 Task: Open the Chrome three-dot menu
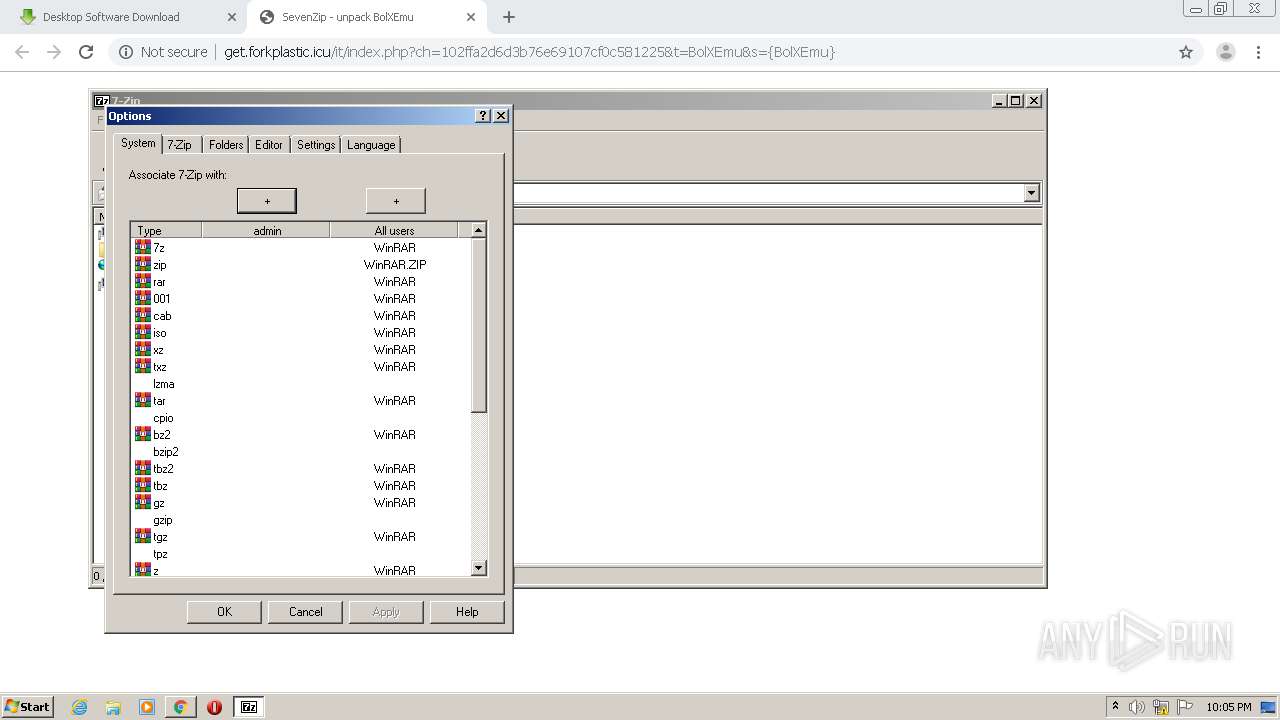point(1259,52)
